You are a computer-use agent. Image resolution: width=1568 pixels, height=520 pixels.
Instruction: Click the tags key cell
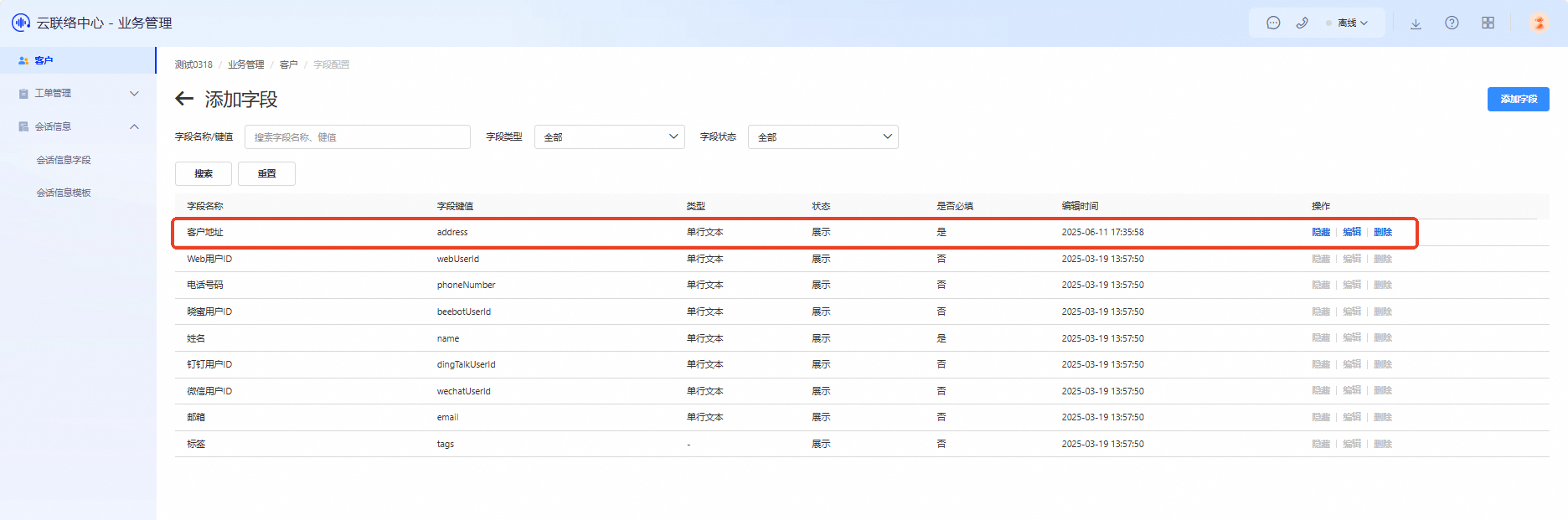coord(446,444)
